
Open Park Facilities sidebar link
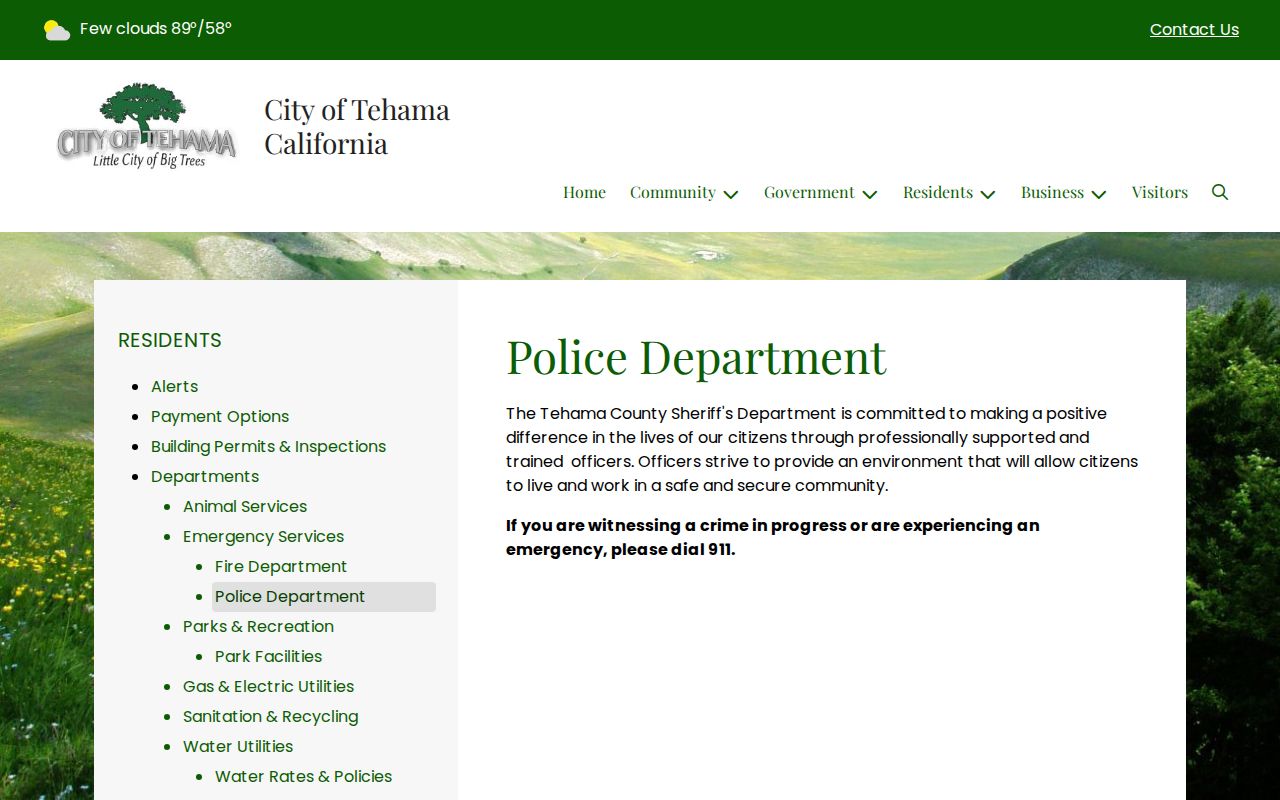[268, 656]
